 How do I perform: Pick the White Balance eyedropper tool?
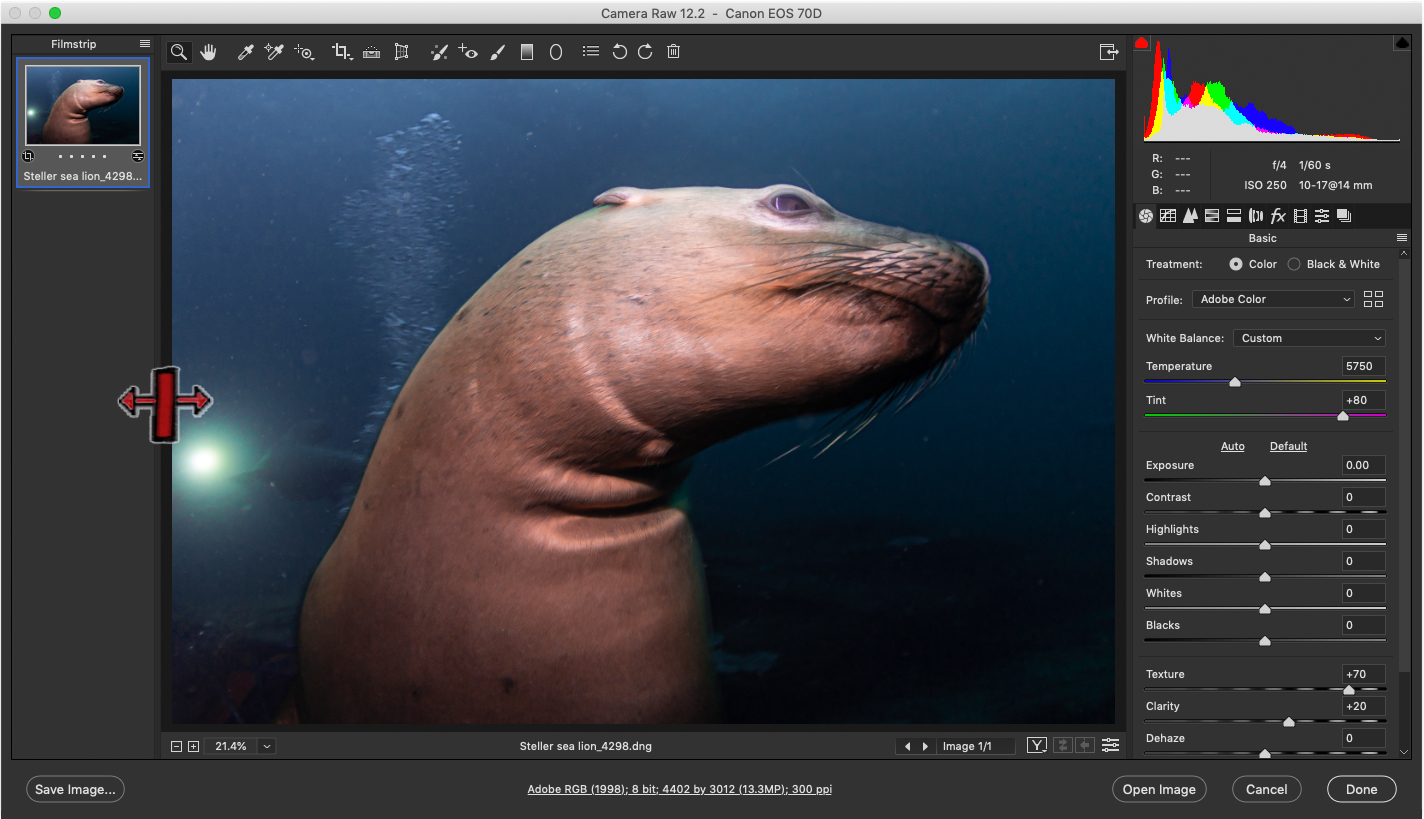245,51
